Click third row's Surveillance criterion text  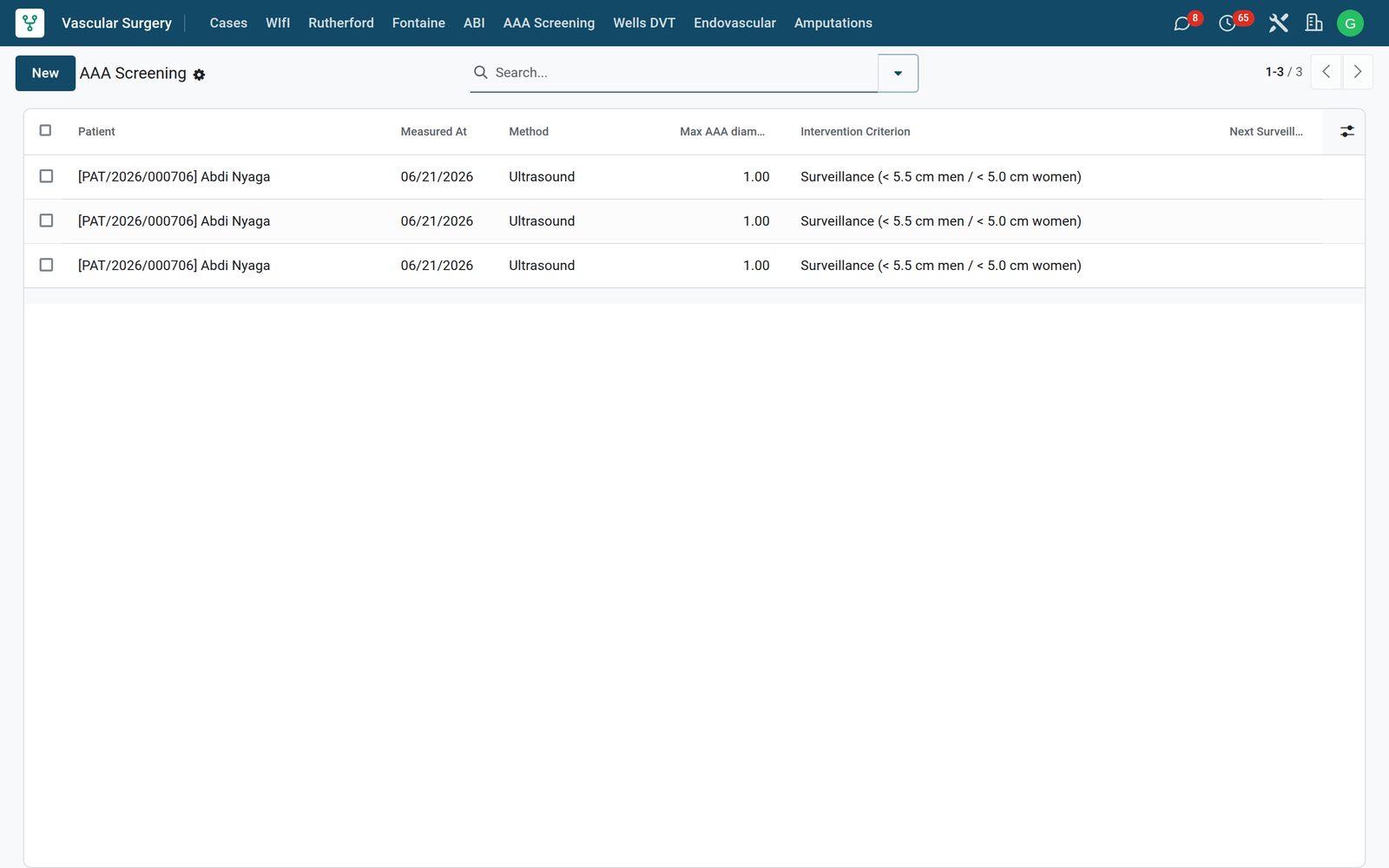[940, 266]
